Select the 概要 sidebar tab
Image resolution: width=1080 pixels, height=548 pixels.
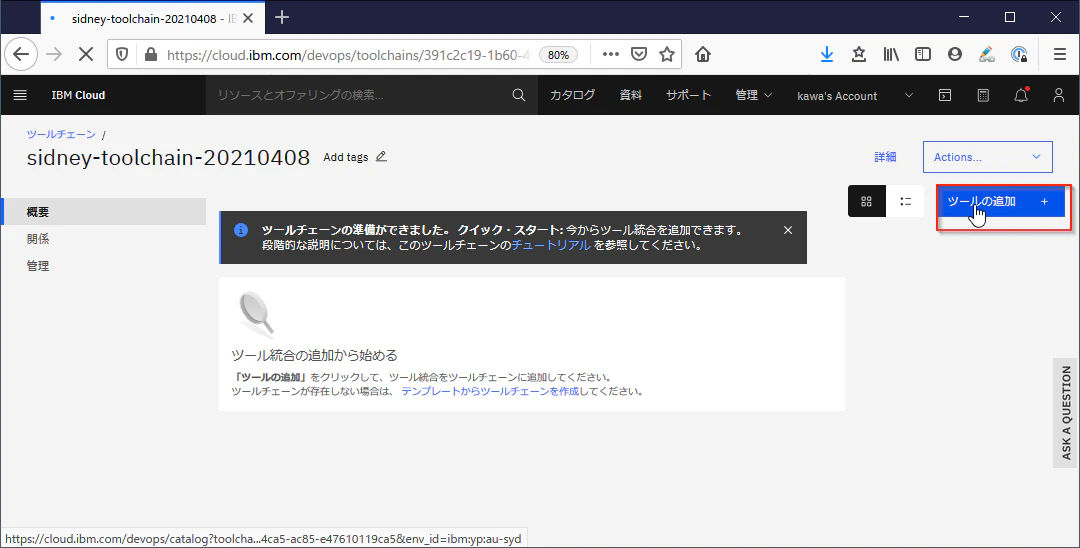104,211
